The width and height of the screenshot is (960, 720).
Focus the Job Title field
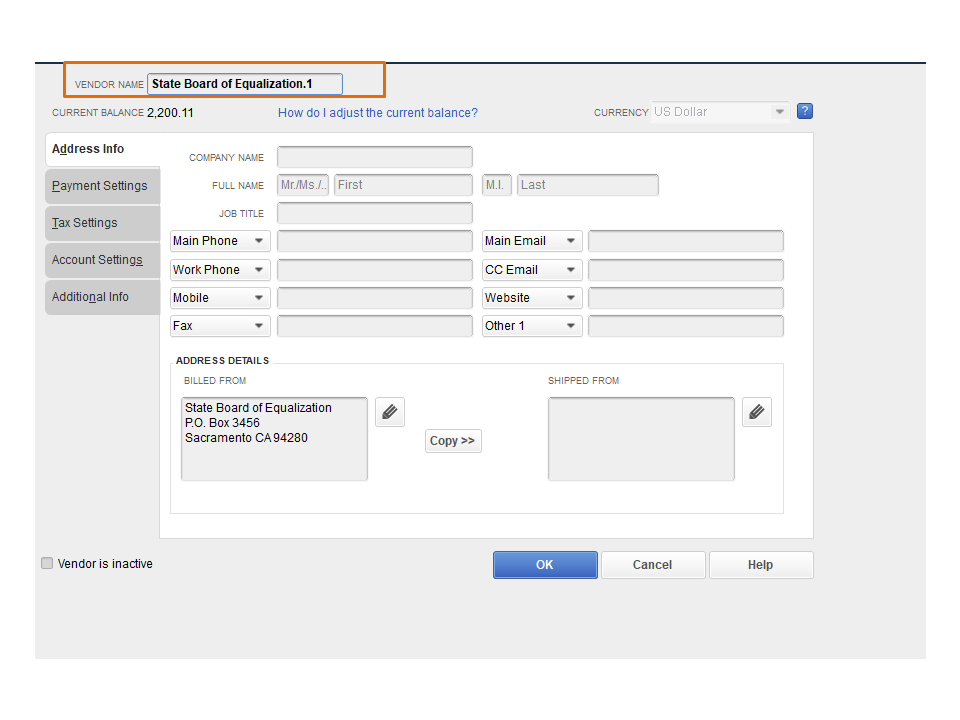tap(375, 213)
